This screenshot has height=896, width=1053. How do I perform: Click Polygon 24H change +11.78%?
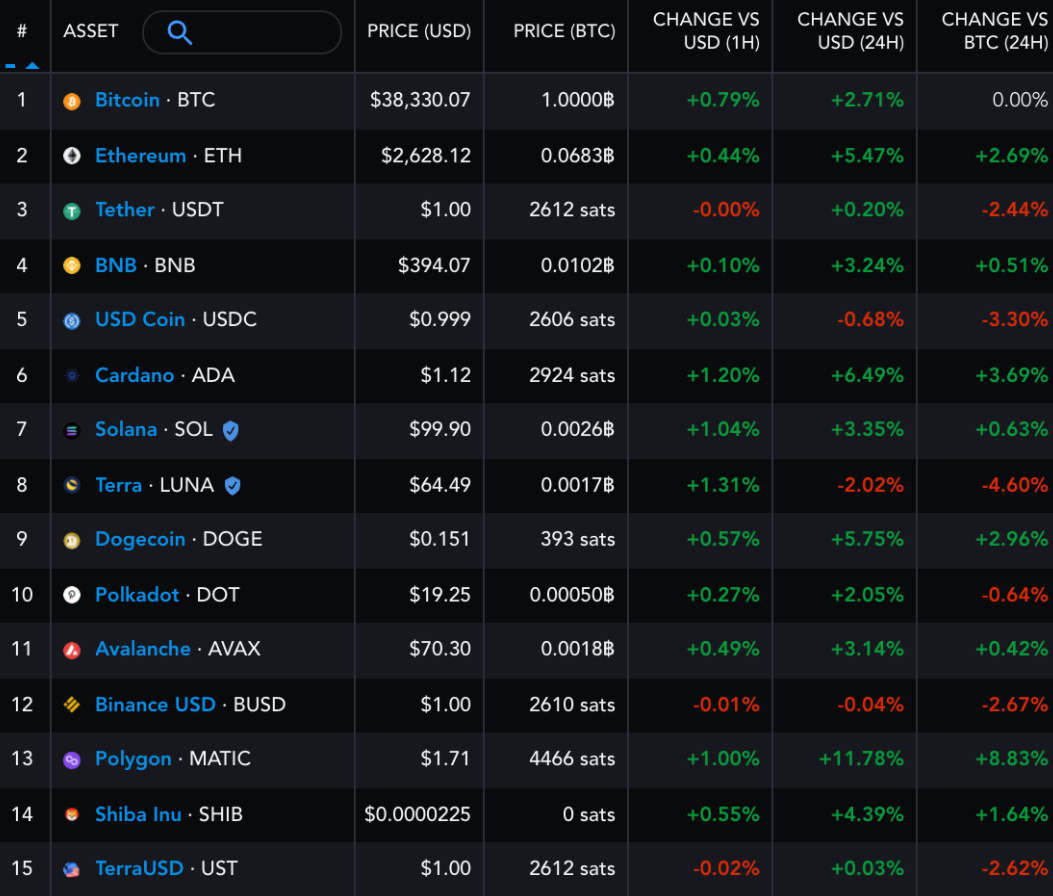[862, 758]
